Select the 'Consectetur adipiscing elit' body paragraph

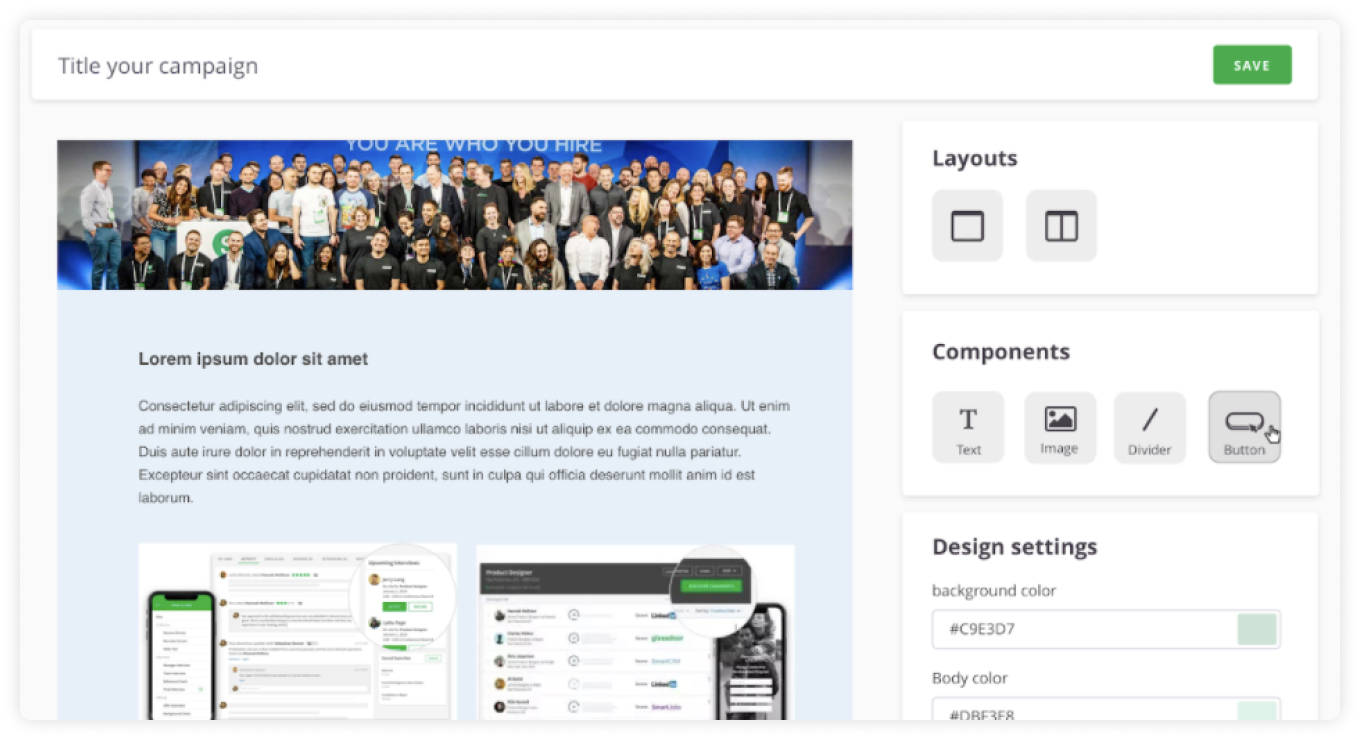tap(464, 452)
